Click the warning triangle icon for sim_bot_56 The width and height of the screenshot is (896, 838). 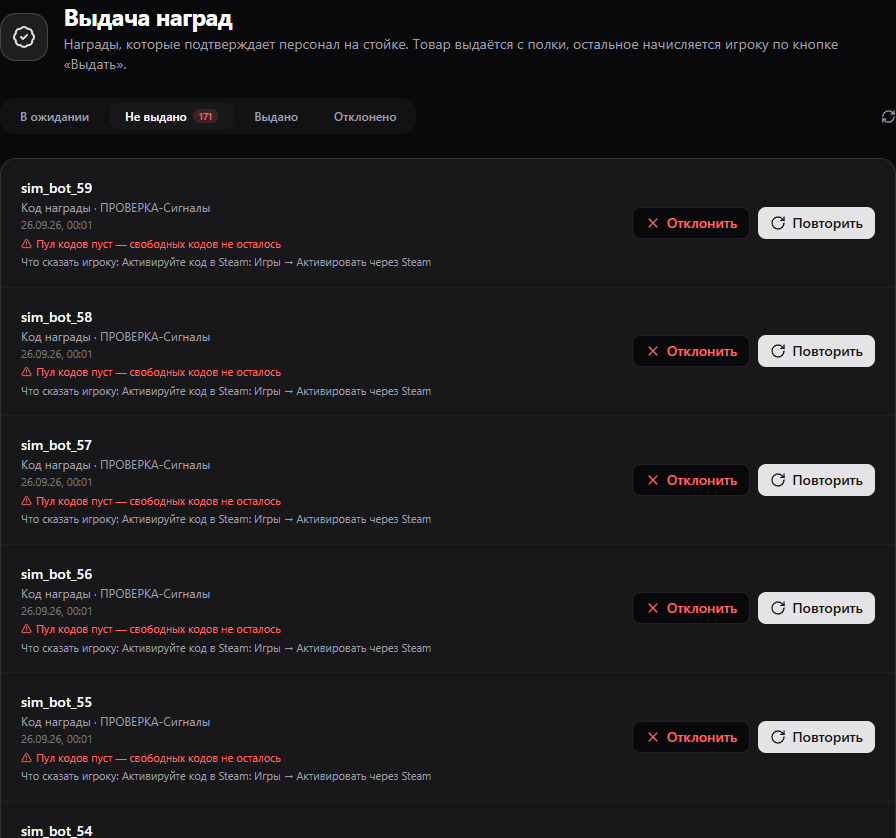click(26, 629)
